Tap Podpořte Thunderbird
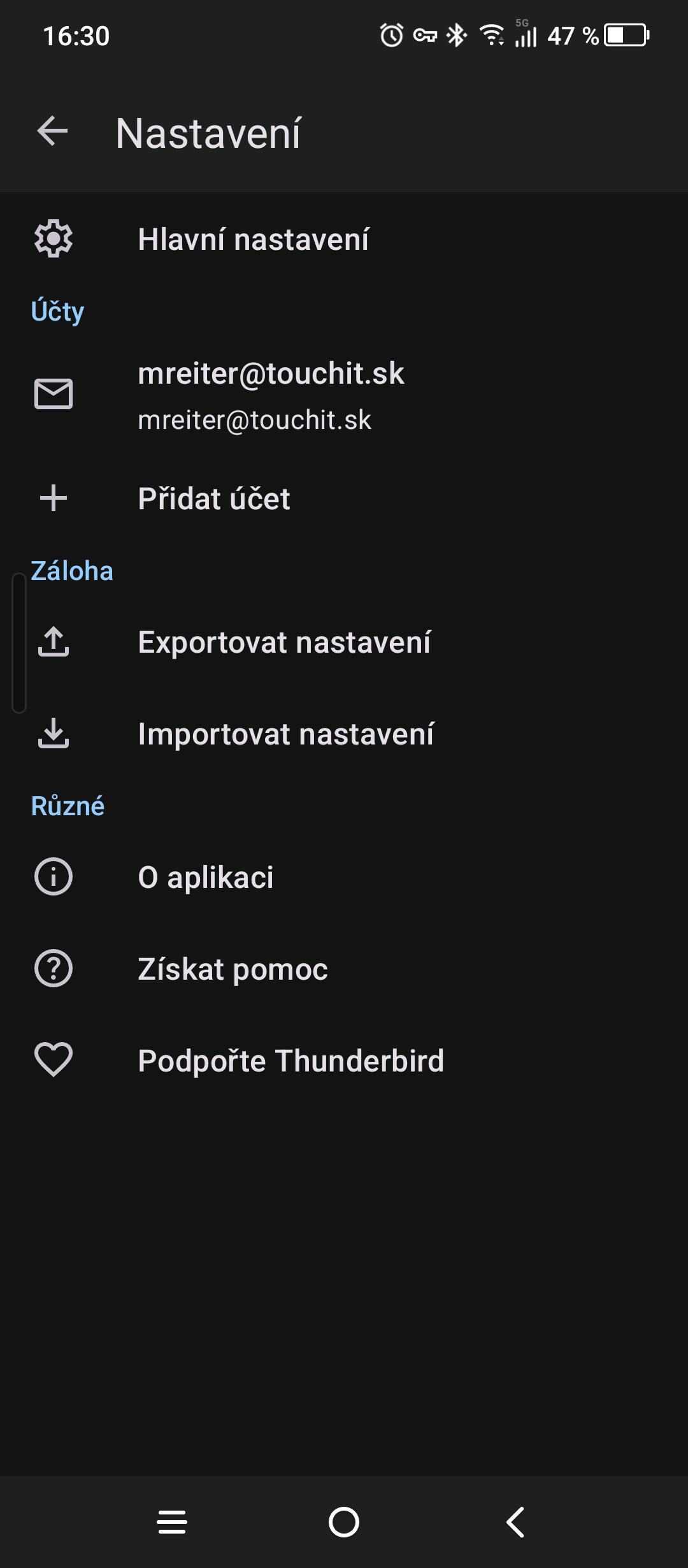 coord(290,1061)
